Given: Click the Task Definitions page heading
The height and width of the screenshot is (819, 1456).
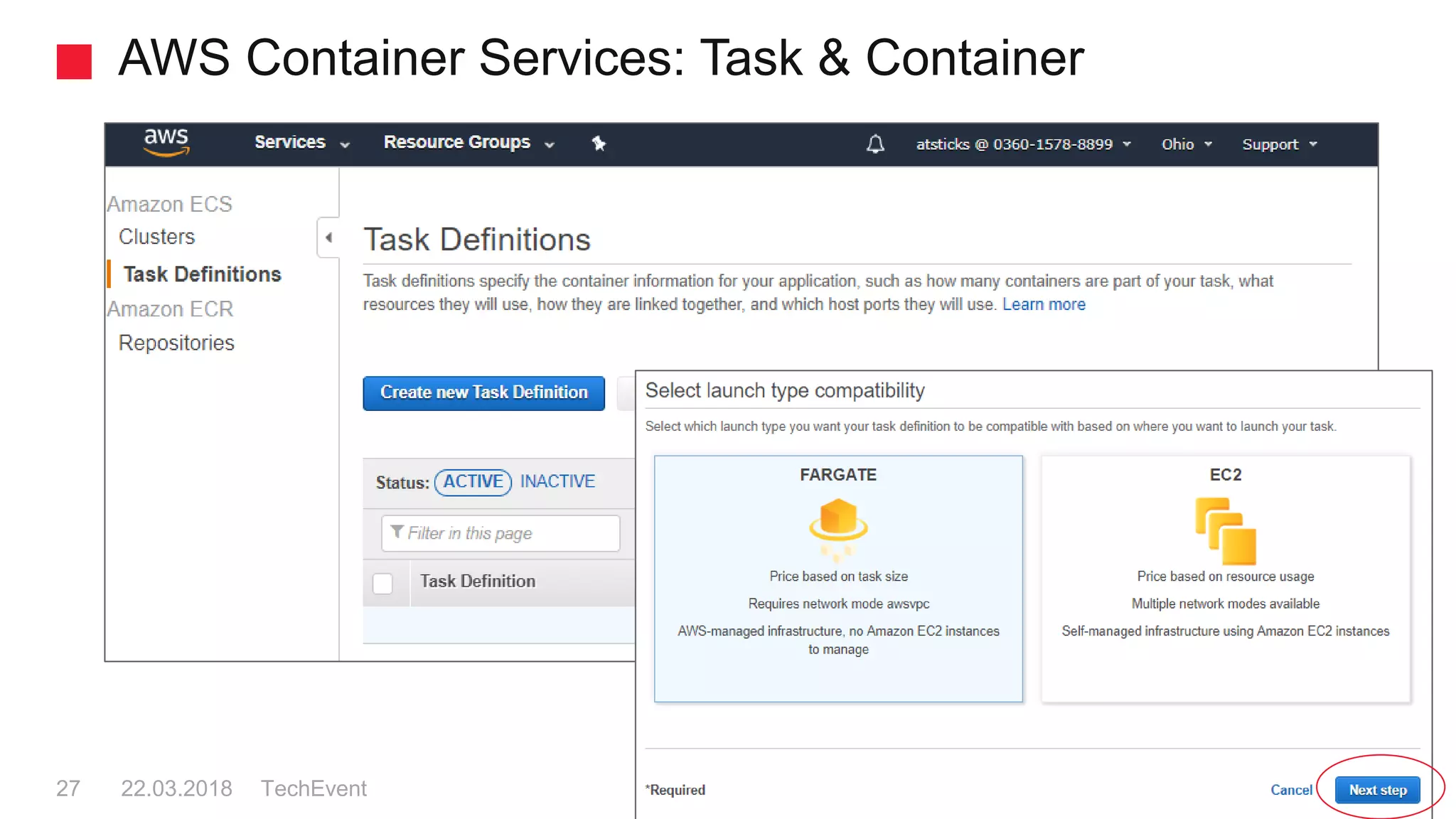Looking at the screenshot, I should pos(477,240).
